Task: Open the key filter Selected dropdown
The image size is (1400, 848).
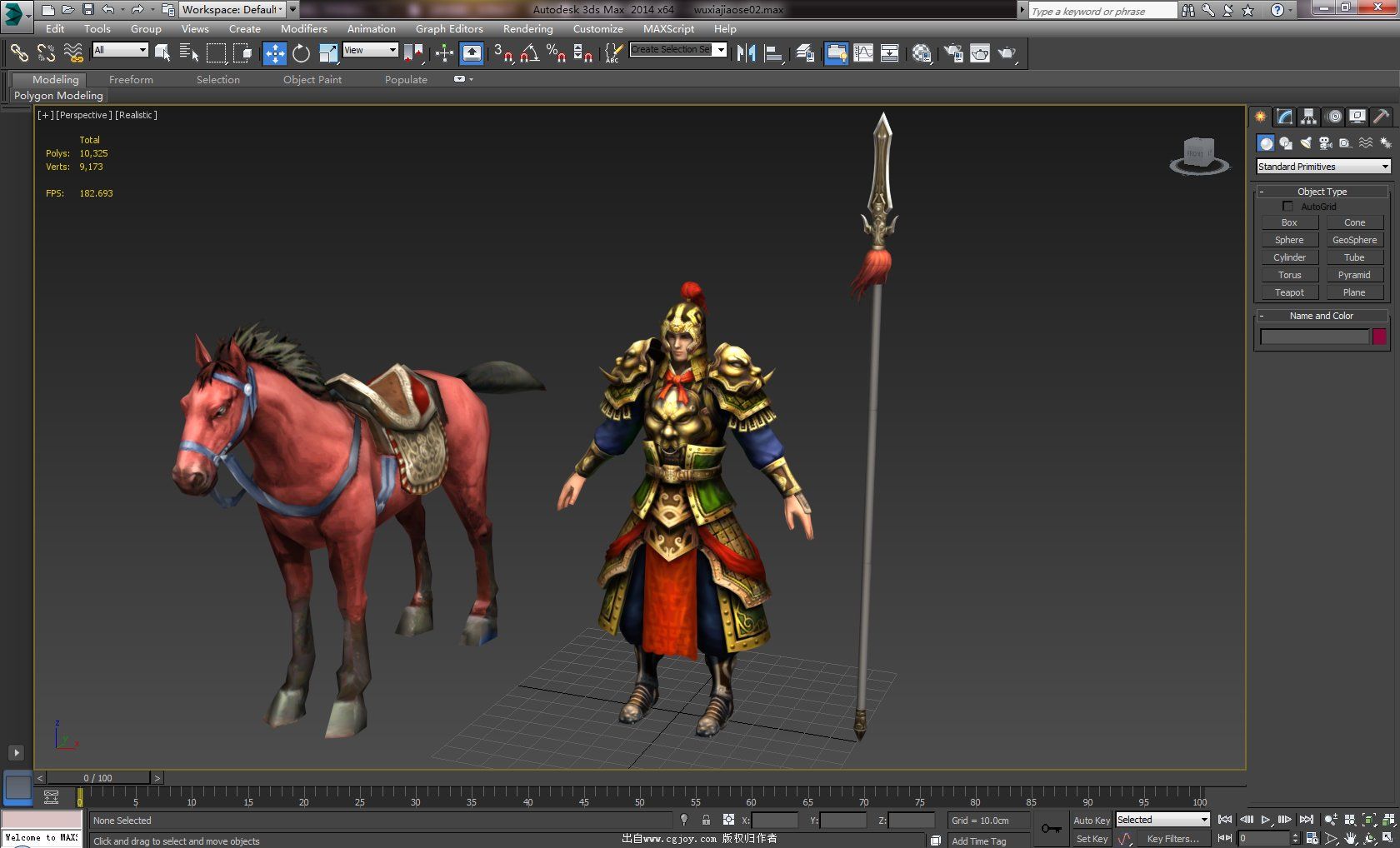Action: pos(1162,820)
